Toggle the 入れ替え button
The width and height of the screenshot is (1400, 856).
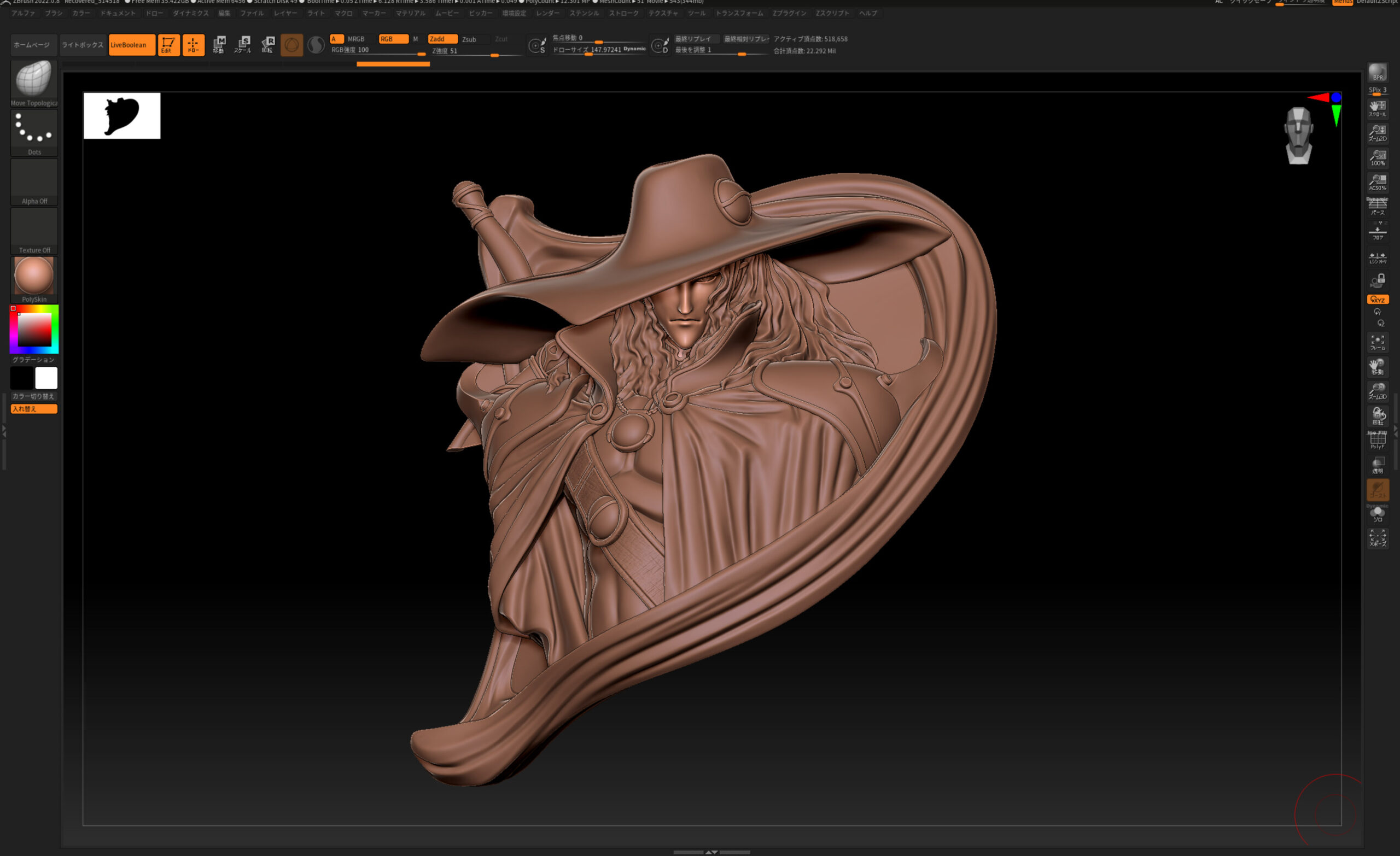pyautogui.click(x=34, y=409)
